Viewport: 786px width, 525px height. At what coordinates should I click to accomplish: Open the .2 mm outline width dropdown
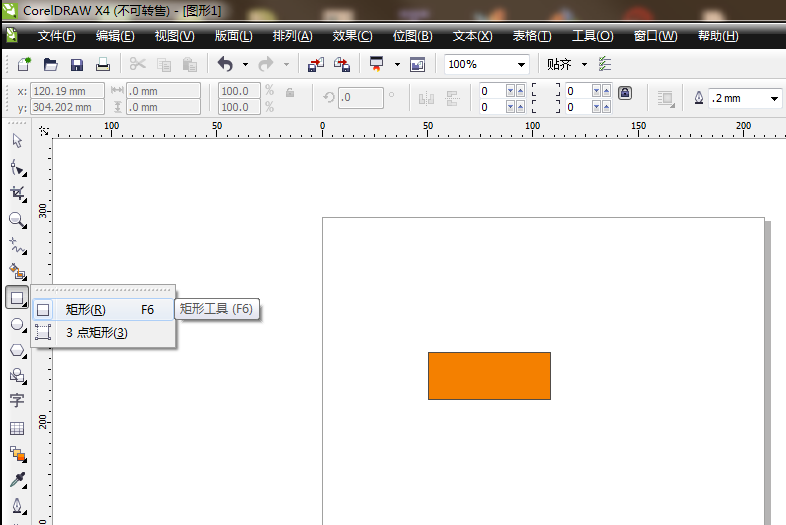(x=774, y=98)
